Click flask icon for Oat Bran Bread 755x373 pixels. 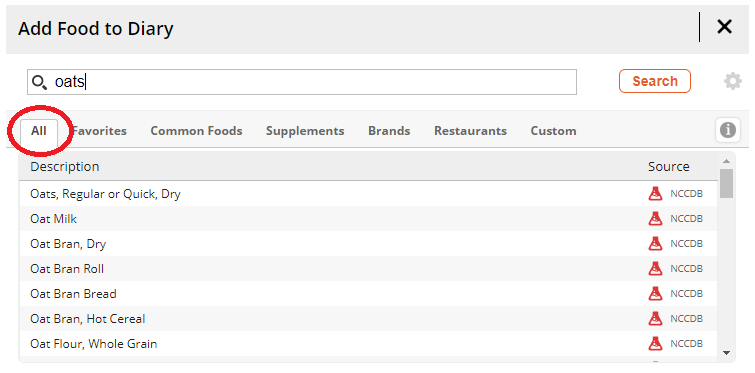pyautogui.click(x=655, y=294)
